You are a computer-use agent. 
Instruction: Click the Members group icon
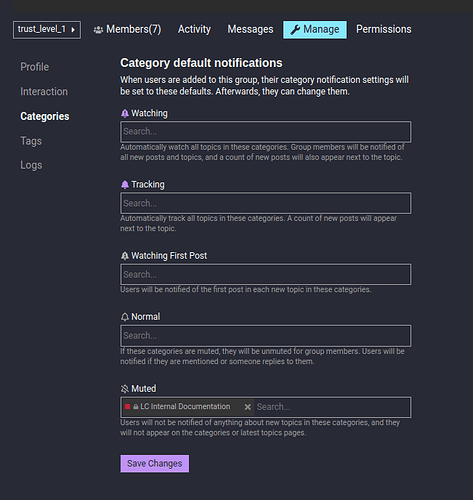pyautogui.click(x=98, y=30)
